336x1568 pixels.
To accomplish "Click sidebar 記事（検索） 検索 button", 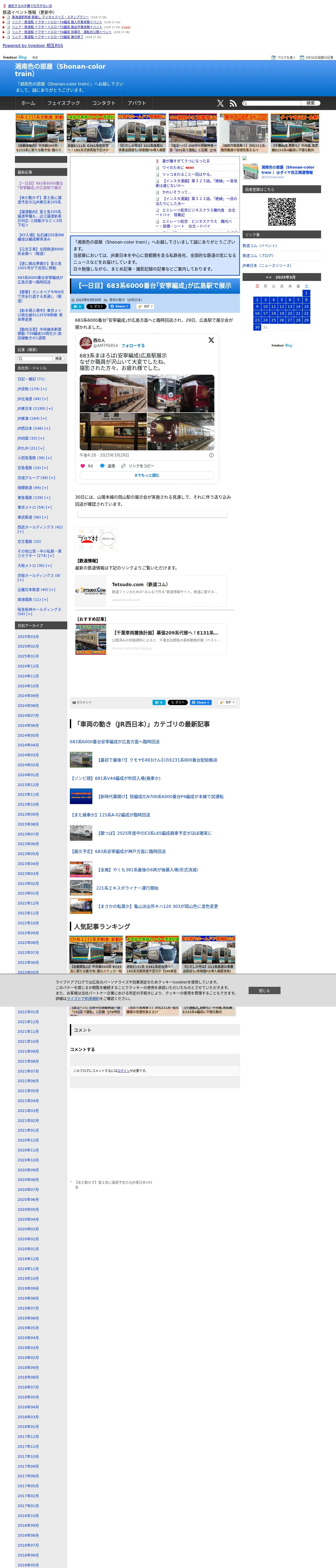I will pos(59,359).
